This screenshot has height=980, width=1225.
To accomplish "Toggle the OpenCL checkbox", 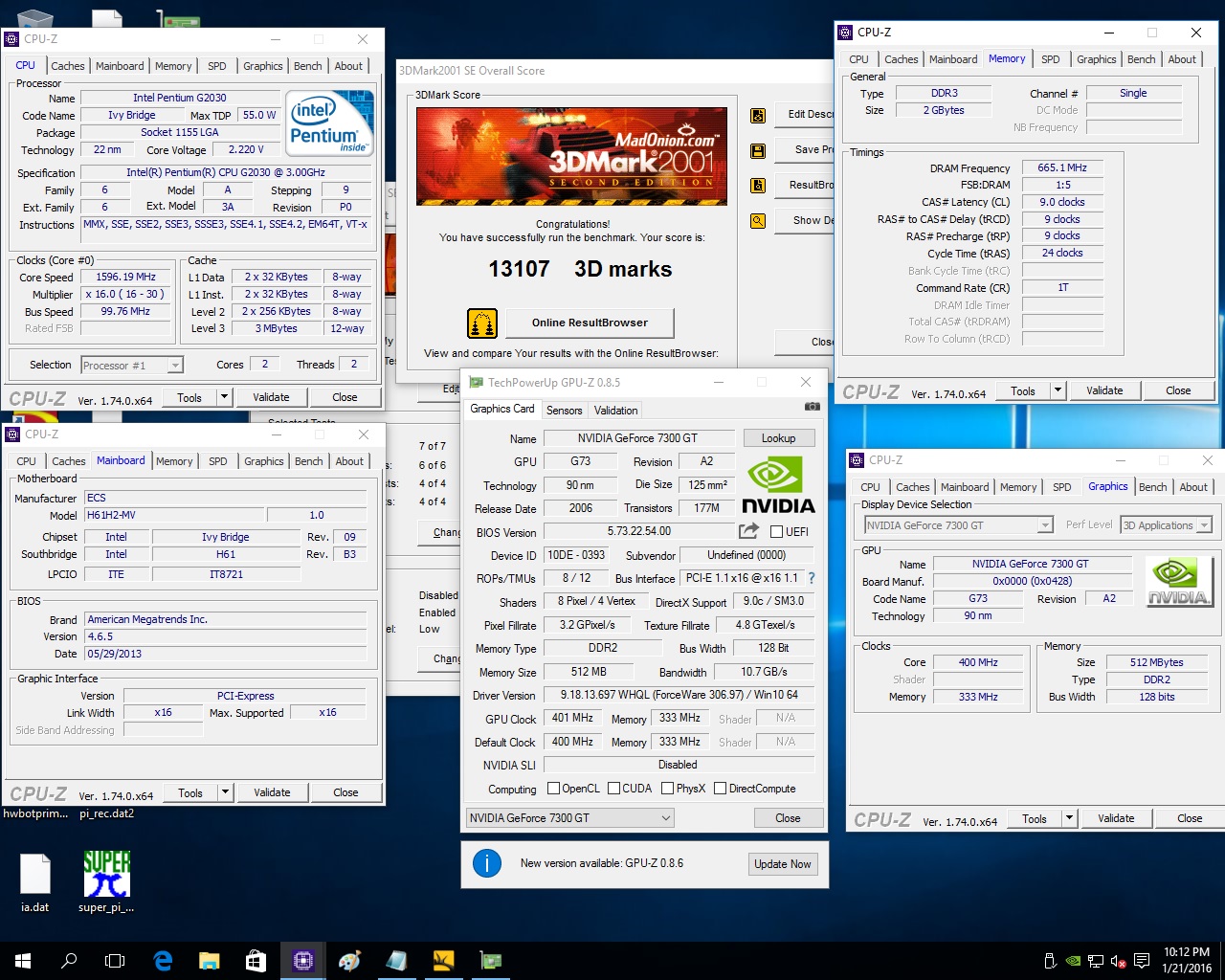I will pos(553,789).
